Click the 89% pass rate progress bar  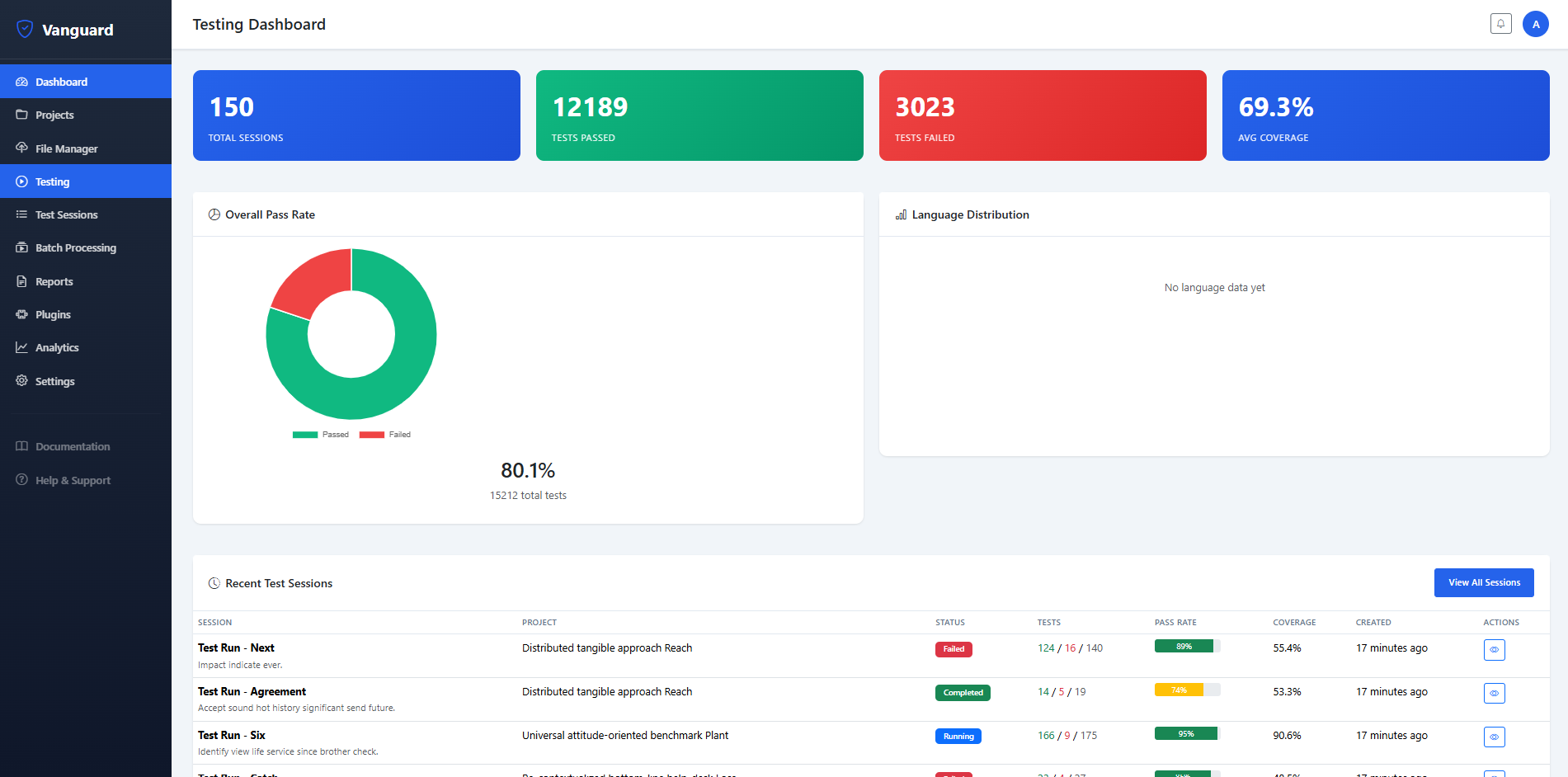pyautogui.click(x=1186, y=647)
